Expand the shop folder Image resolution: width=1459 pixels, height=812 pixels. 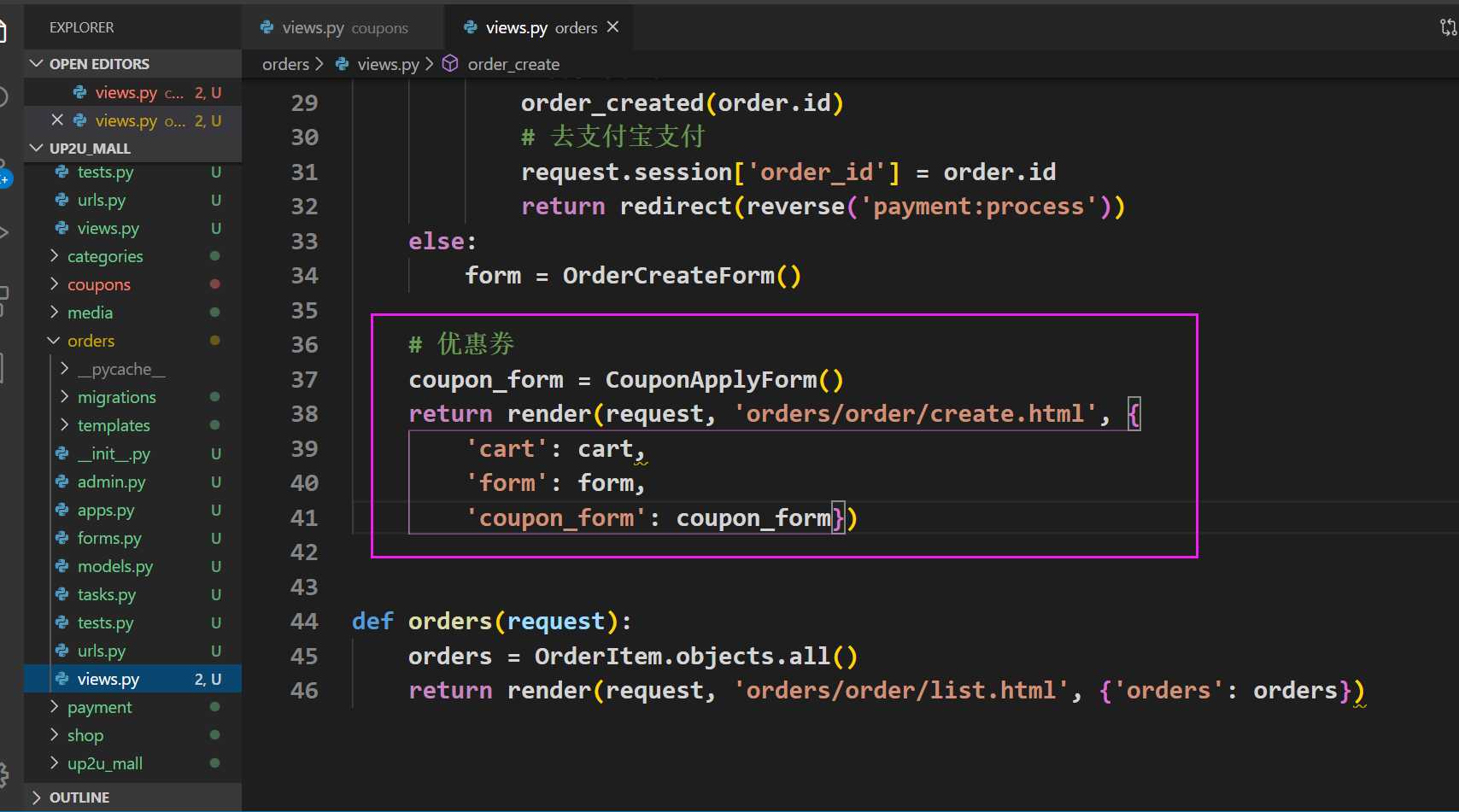pyautogui.click(x=132, y=735)
